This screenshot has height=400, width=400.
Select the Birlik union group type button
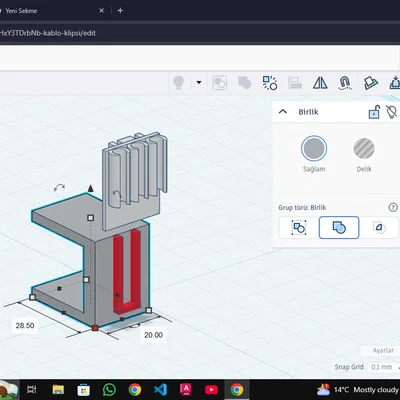coord(339,228)
